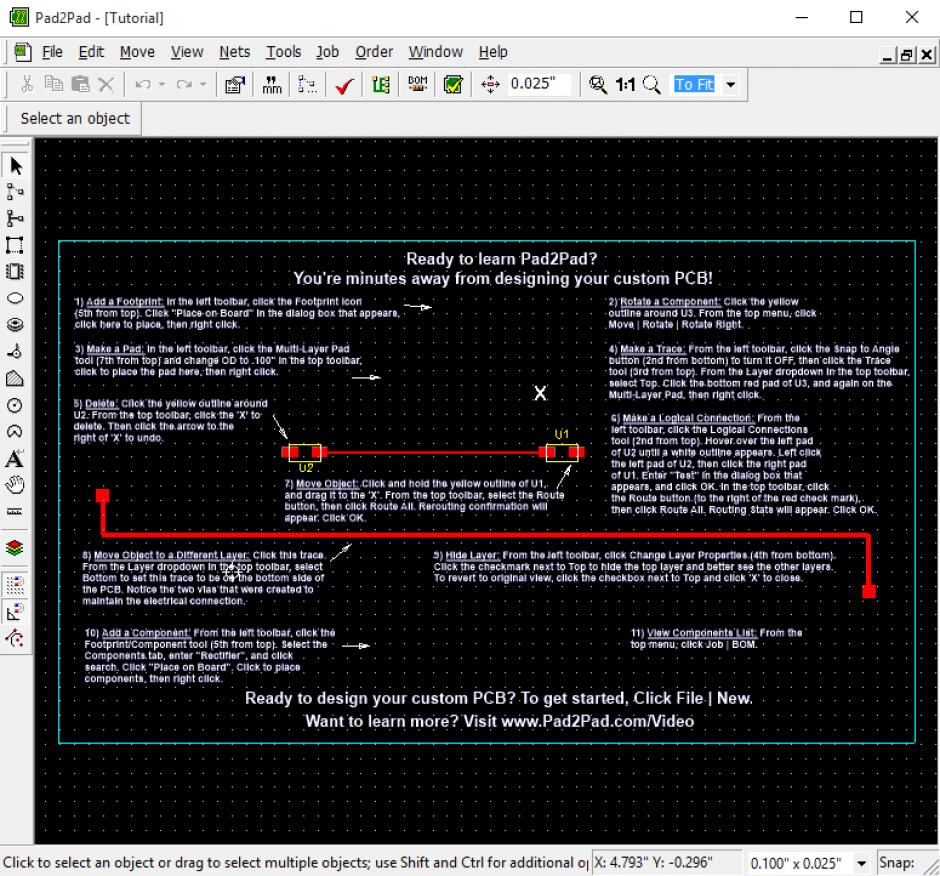
Task: Click the "Add a Footprint:" heading text
Action: coord(125,302)
